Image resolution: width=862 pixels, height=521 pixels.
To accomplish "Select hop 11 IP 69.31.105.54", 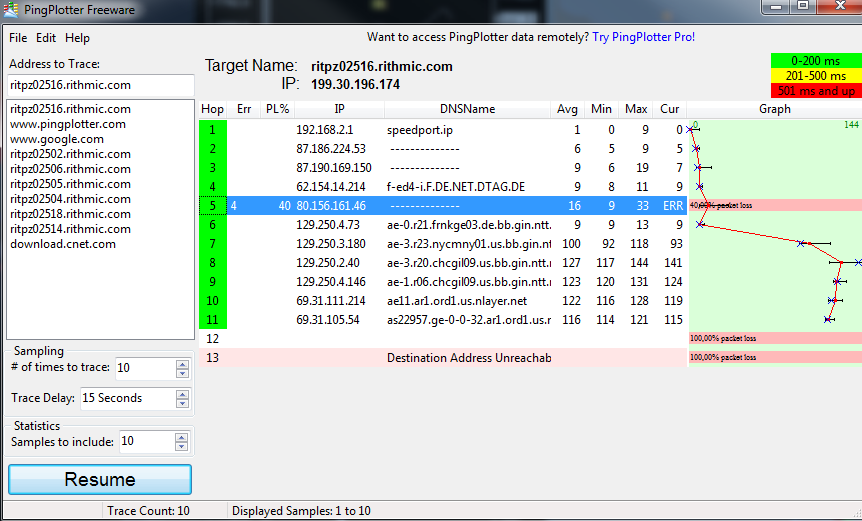I will [328, 319].
